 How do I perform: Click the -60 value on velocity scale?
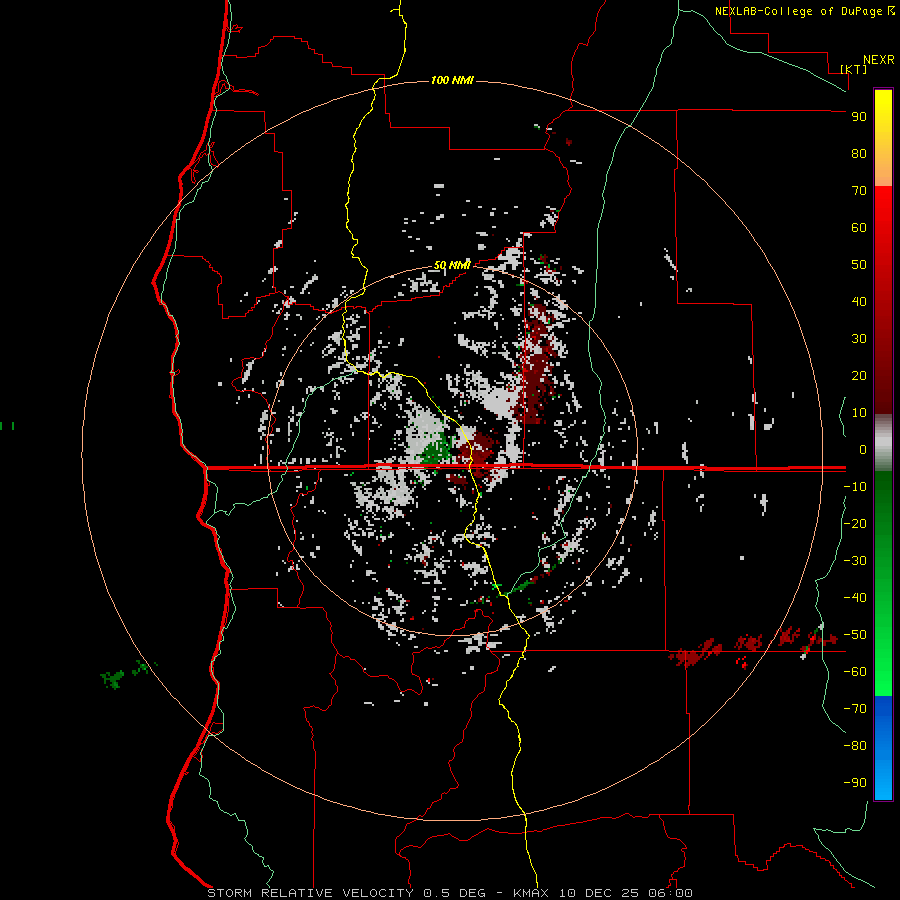[855, 672]
